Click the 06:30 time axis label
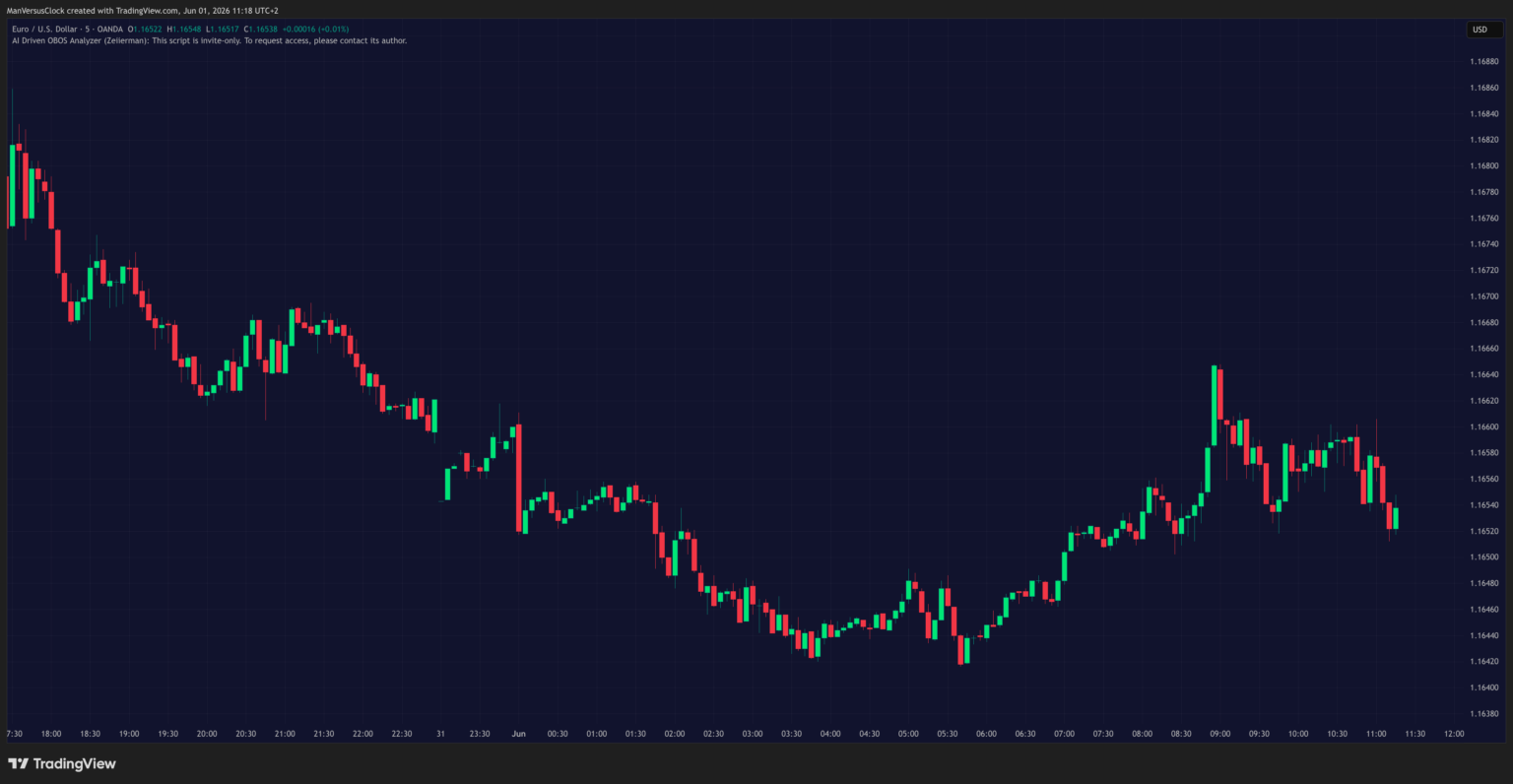 [1025, 734]
